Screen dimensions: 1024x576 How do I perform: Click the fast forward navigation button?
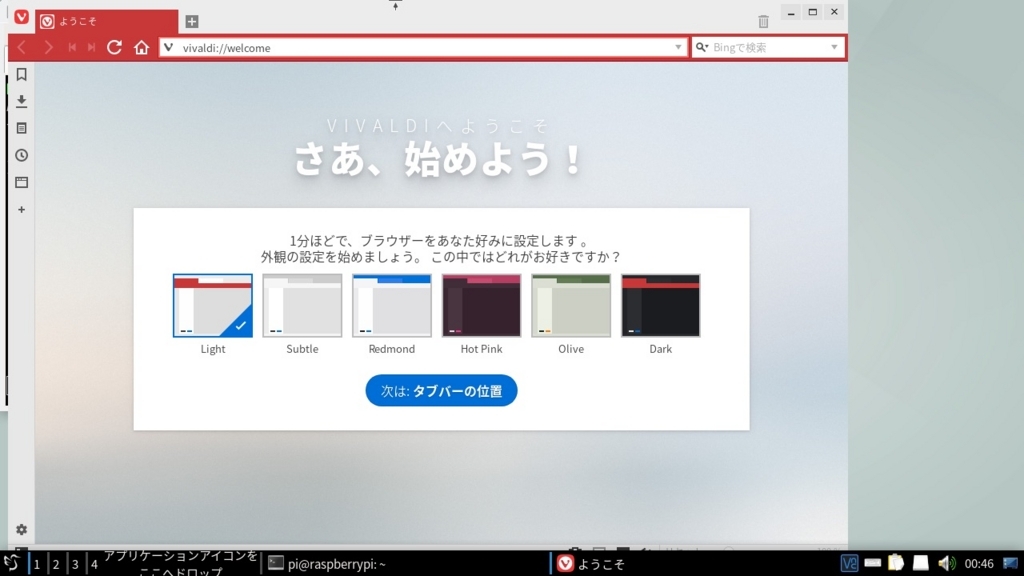point(91,48)
